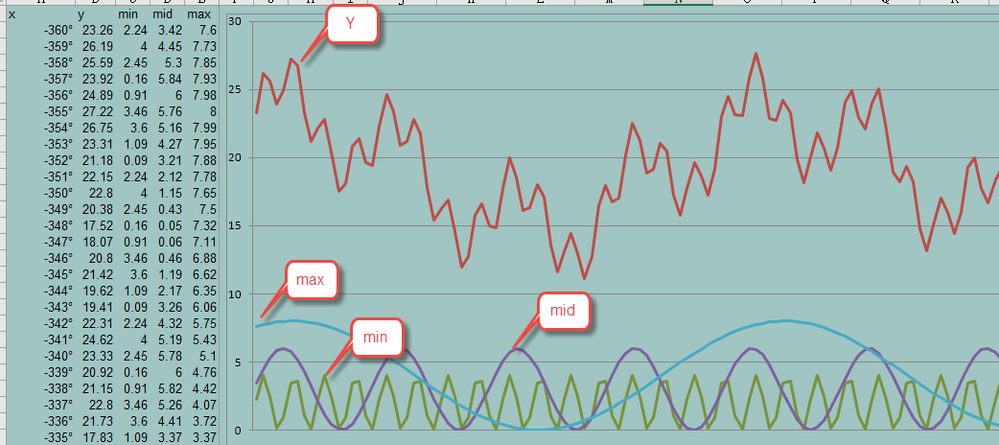
Task: Select the cell containing -355°
Action: click(x=58, y=112)
